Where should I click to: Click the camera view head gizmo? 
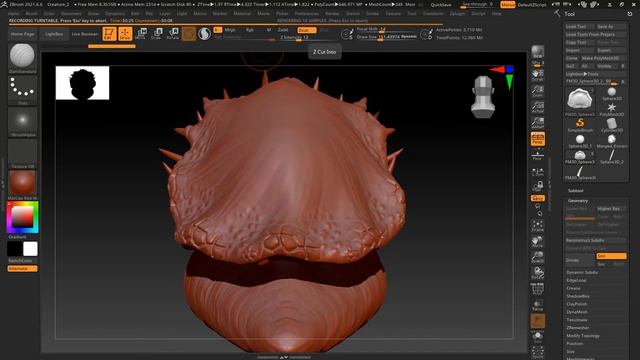pyautogui.click(x=483, y=97)
